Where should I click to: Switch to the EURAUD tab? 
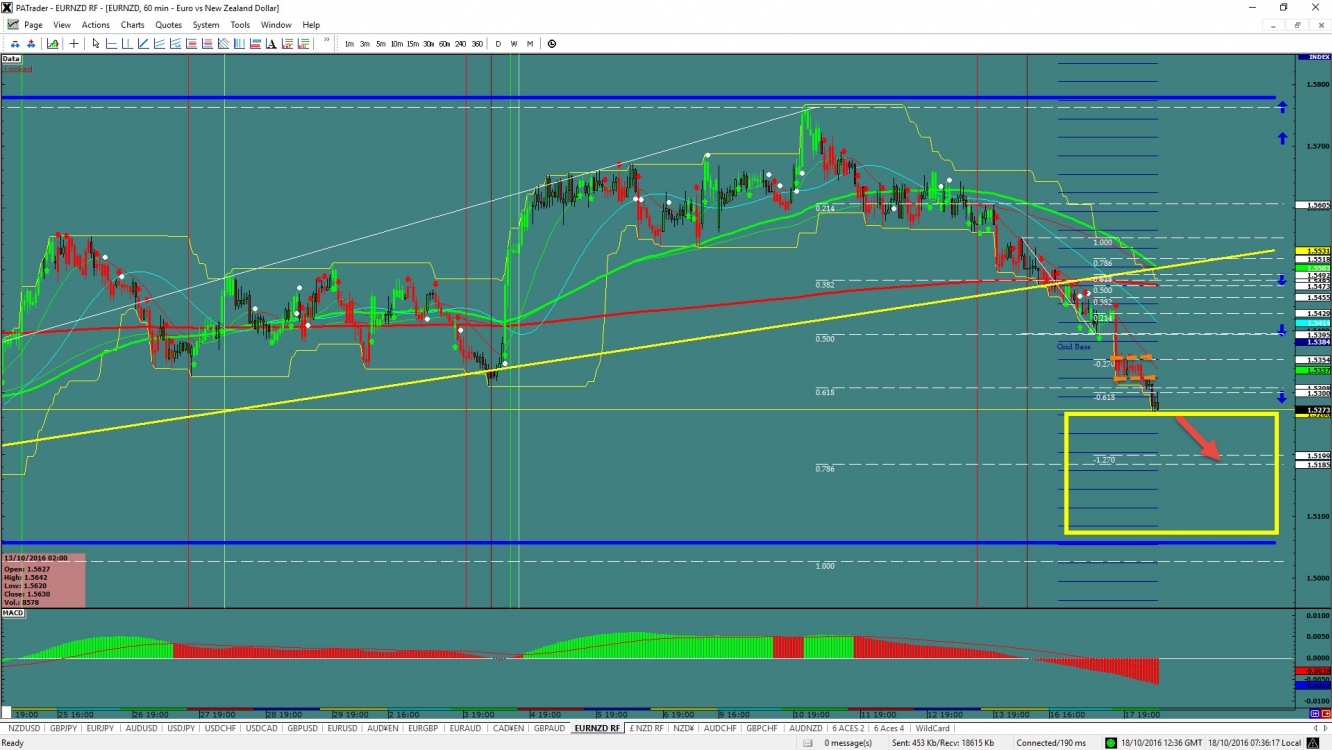pyautogui.click(x=463, y=728)
